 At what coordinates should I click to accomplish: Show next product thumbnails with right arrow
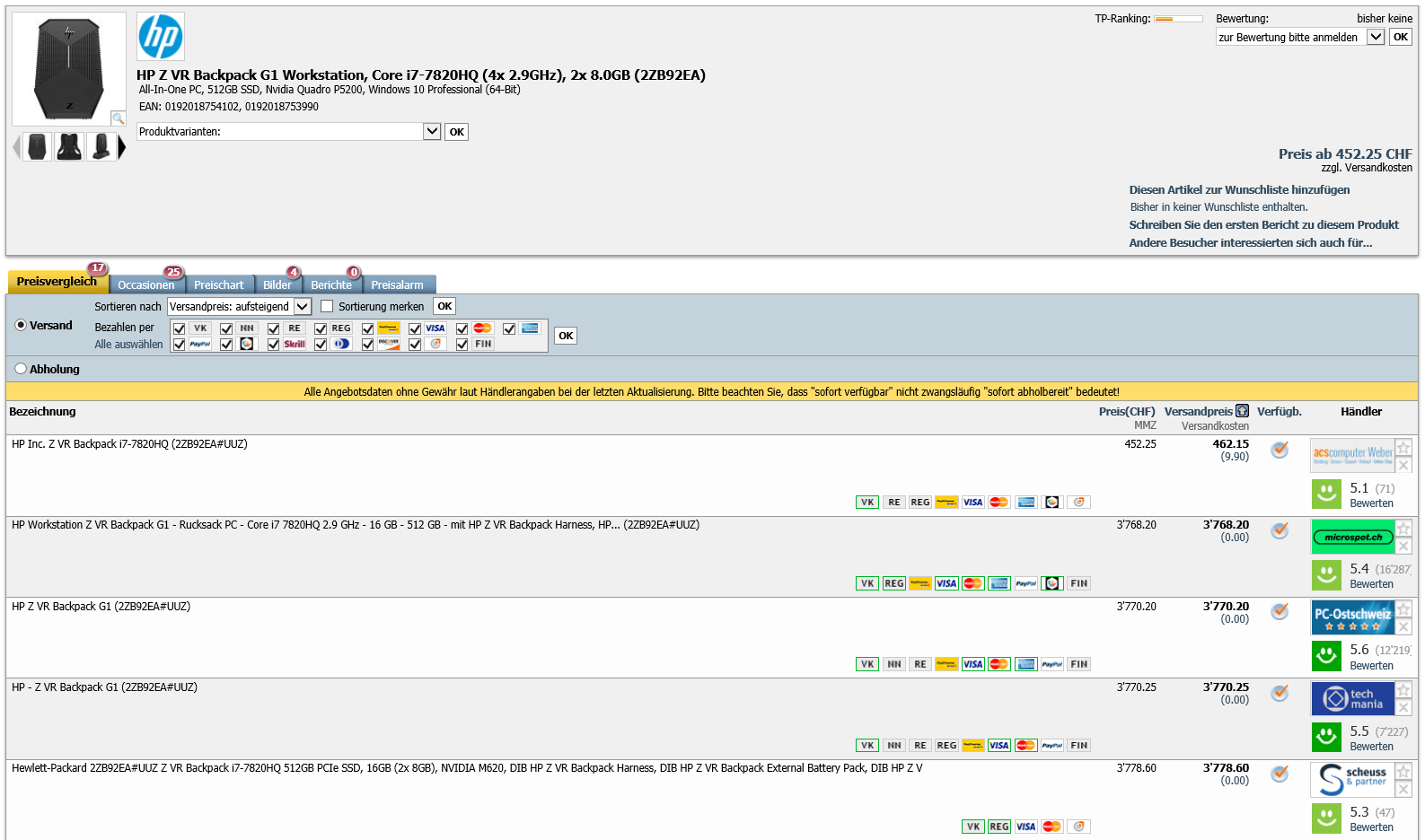click(122, 147)
